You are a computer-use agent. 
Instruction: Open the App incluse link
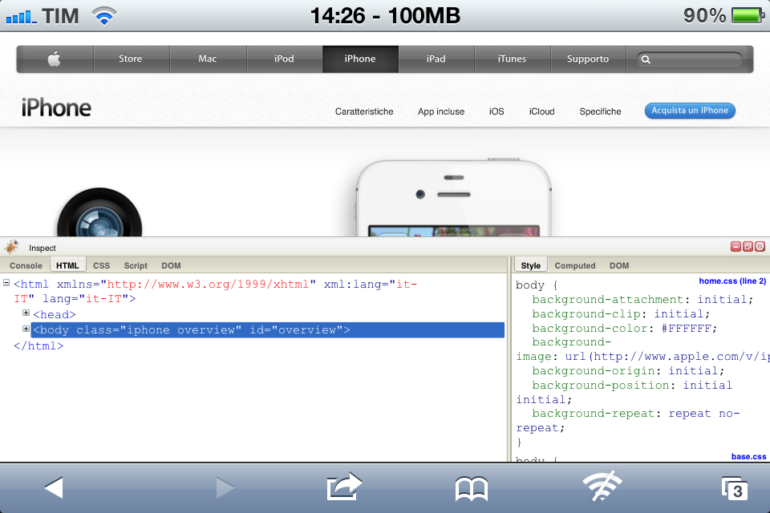441,111
